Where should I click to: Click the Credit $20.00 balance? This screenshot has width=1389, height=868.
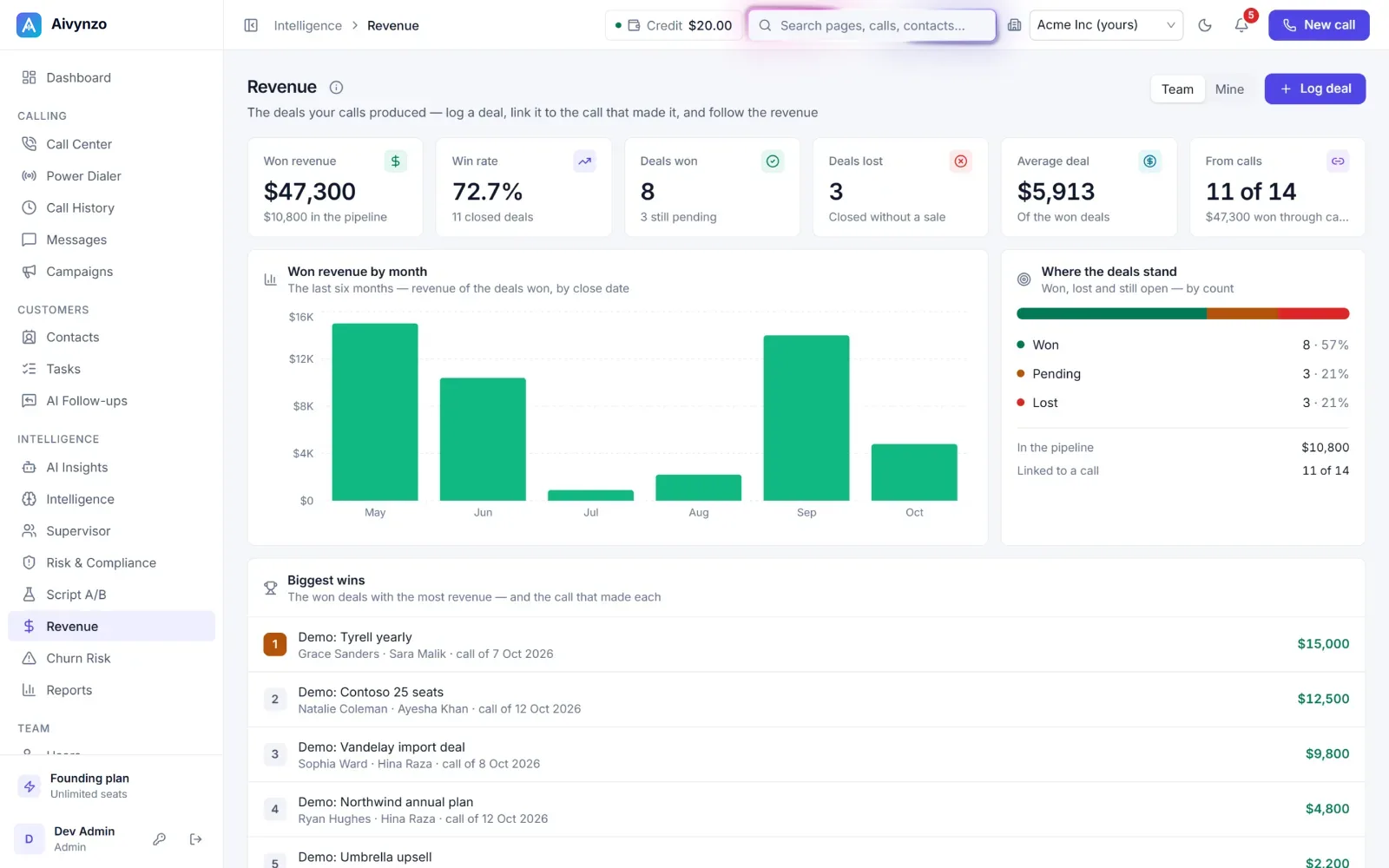[674, 25]
